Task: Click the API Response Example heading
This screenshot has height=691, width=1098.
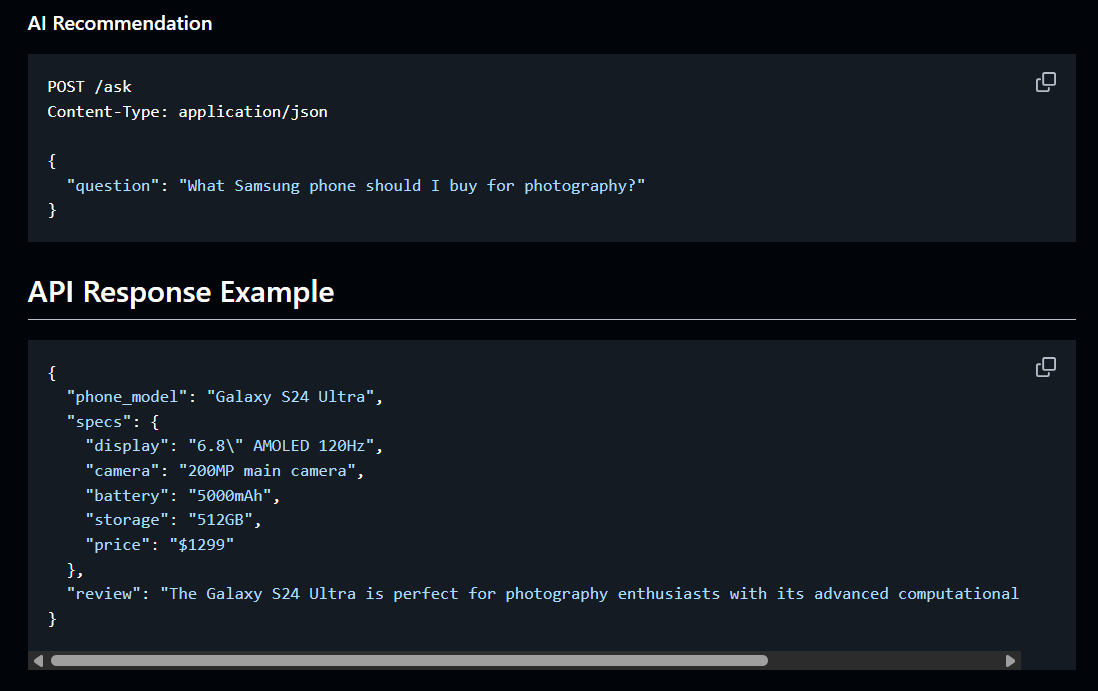Action: click(181, 292)
